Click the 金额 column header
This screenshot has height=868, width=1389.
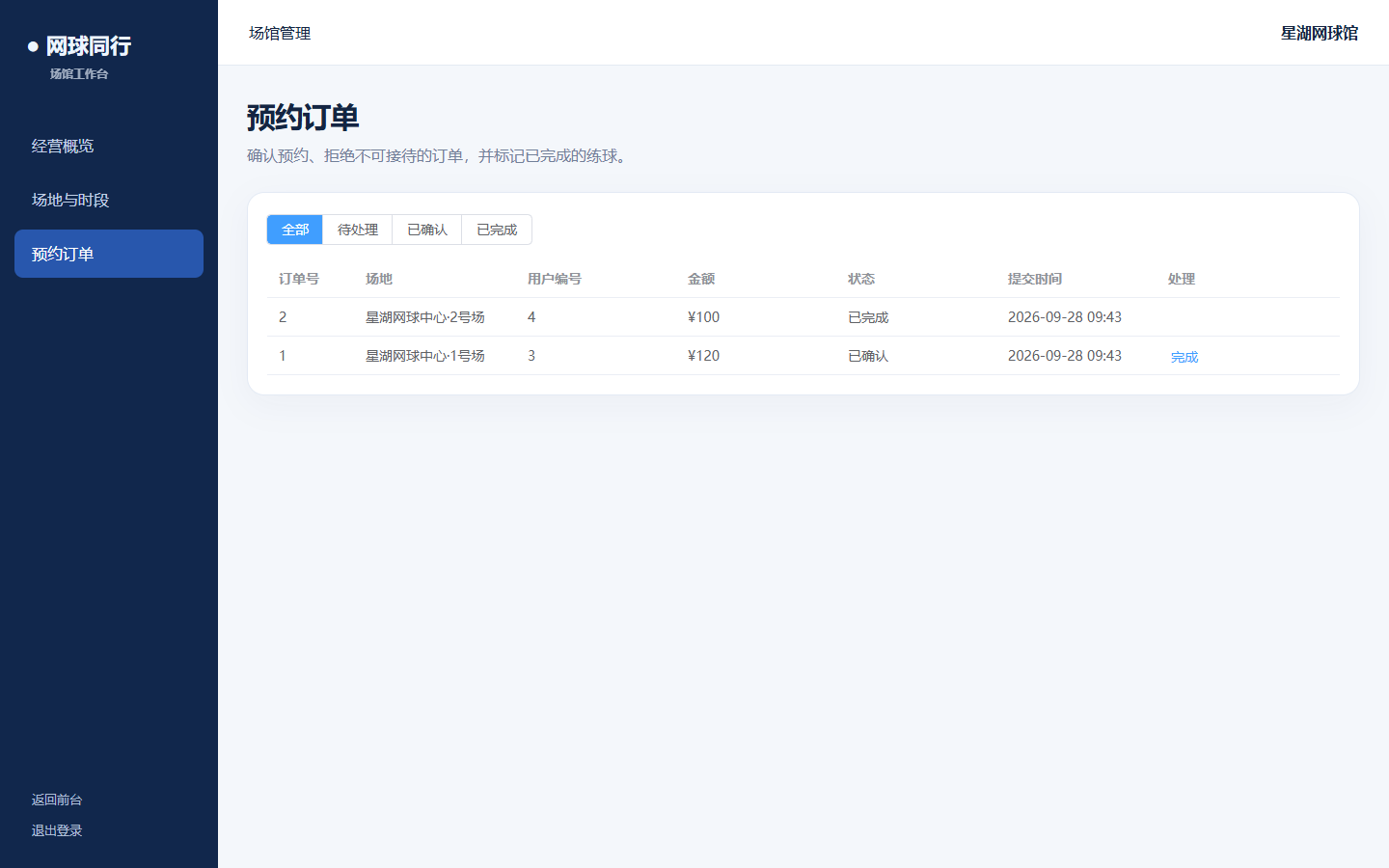tap(701, 279)
